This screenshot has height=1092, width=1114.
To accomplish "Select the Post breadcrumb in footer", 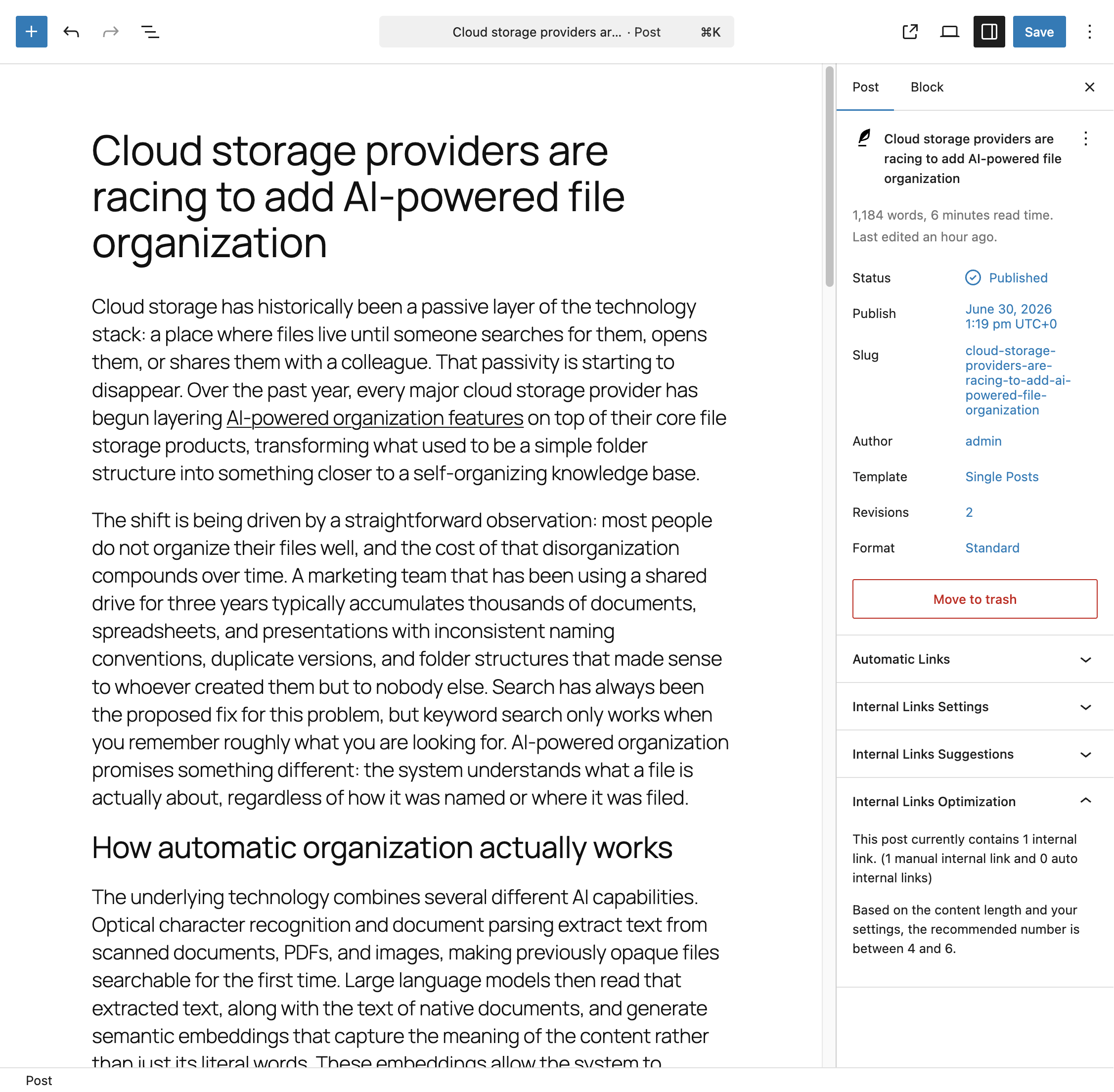I will (39, 1081).
